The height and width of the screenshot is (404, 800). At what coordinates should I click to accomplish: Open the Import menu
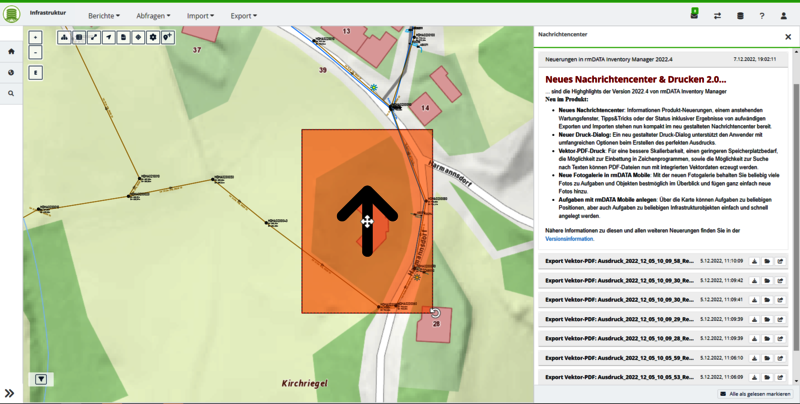point(200,16)
